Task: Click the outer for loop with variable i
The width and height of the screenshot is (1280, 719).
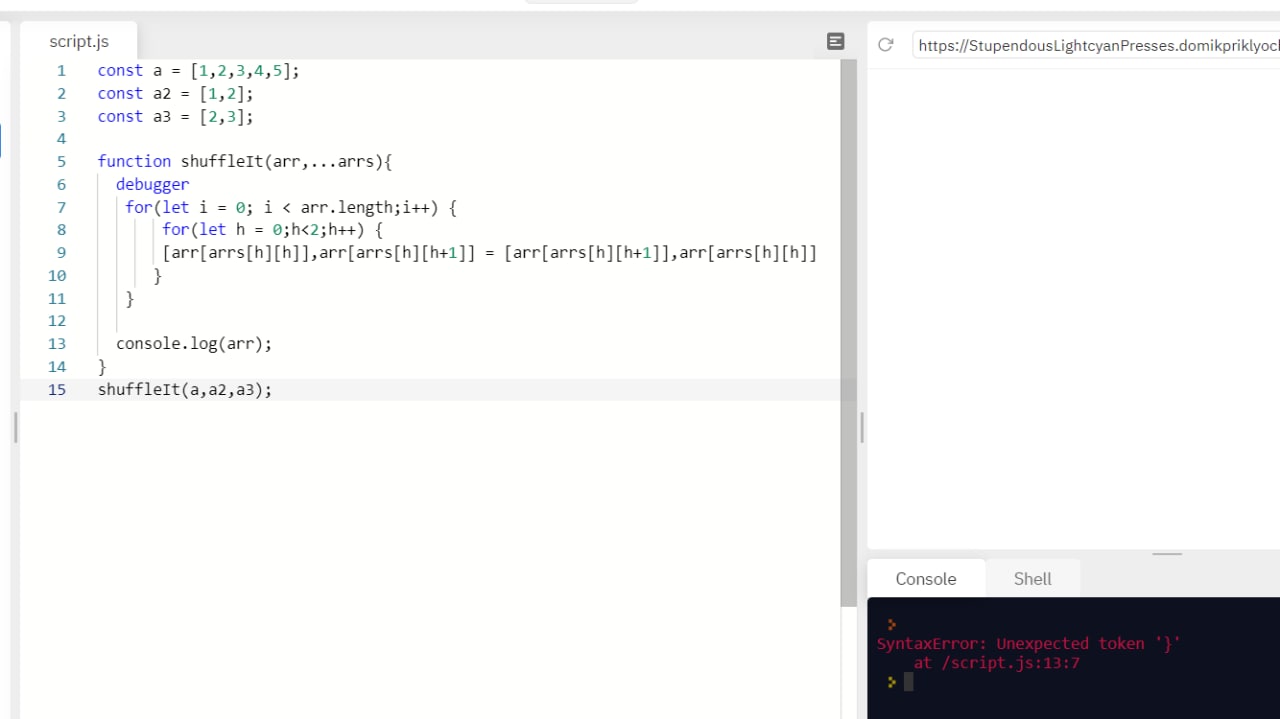Action: coord(290,207)
